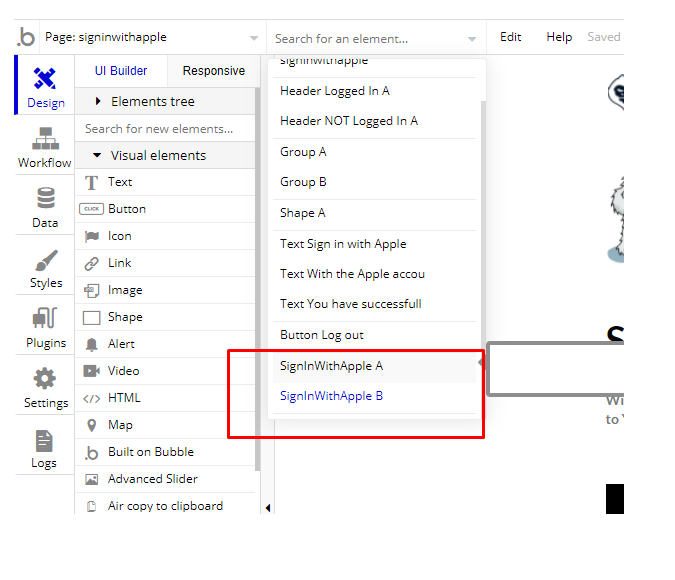Screen dimensions: 675x580
Task: Choose Text Sign in with Apple
Action: (x=374, y=244)
